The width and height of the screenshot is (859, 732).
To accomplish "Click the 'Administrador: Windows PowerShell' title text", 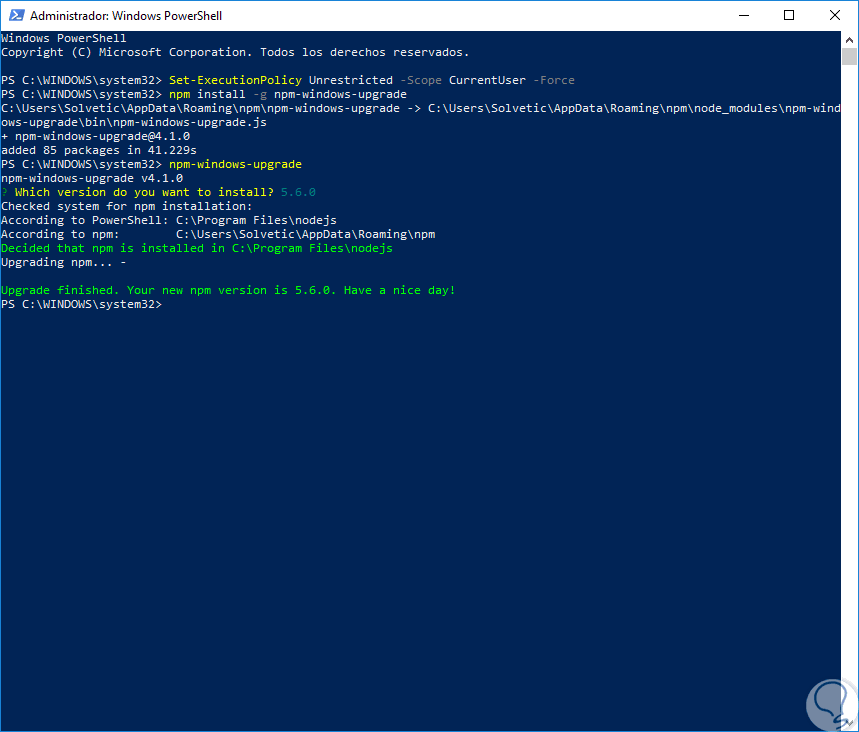I will (x=126, y=16).
